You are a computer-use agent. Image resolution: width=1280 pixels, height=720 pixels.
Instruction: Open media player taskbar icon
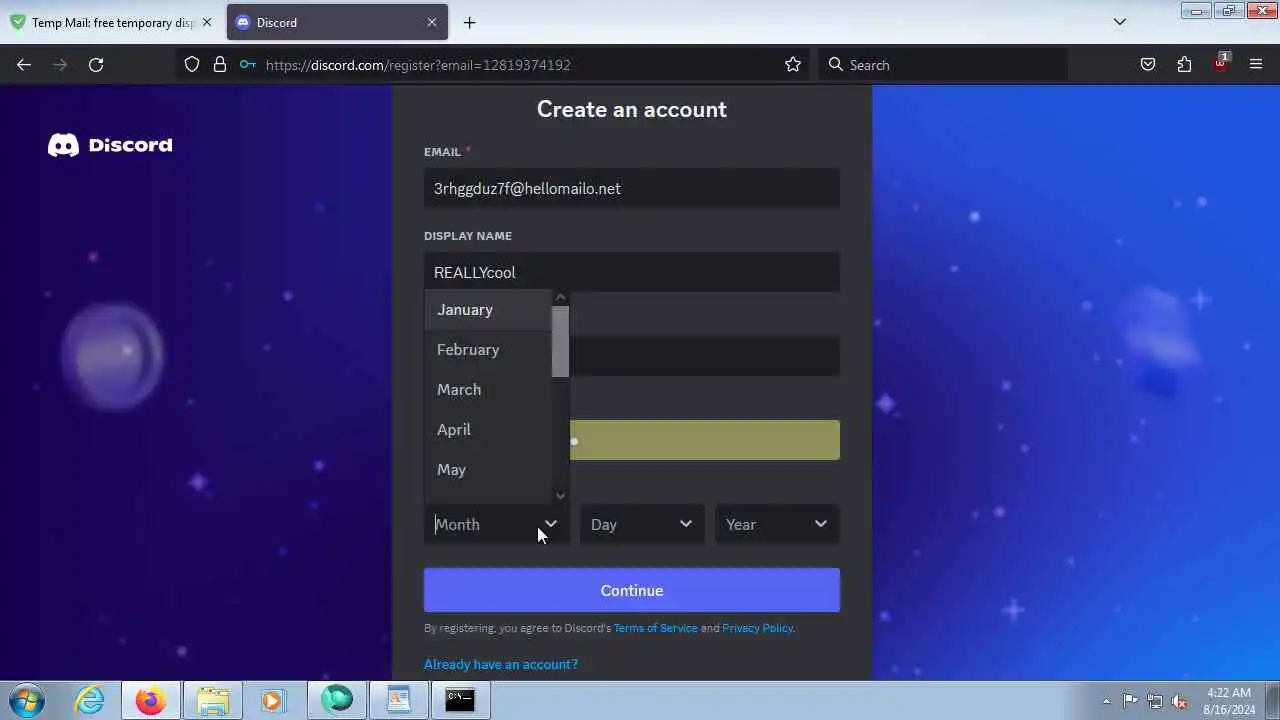coord(273,700)
